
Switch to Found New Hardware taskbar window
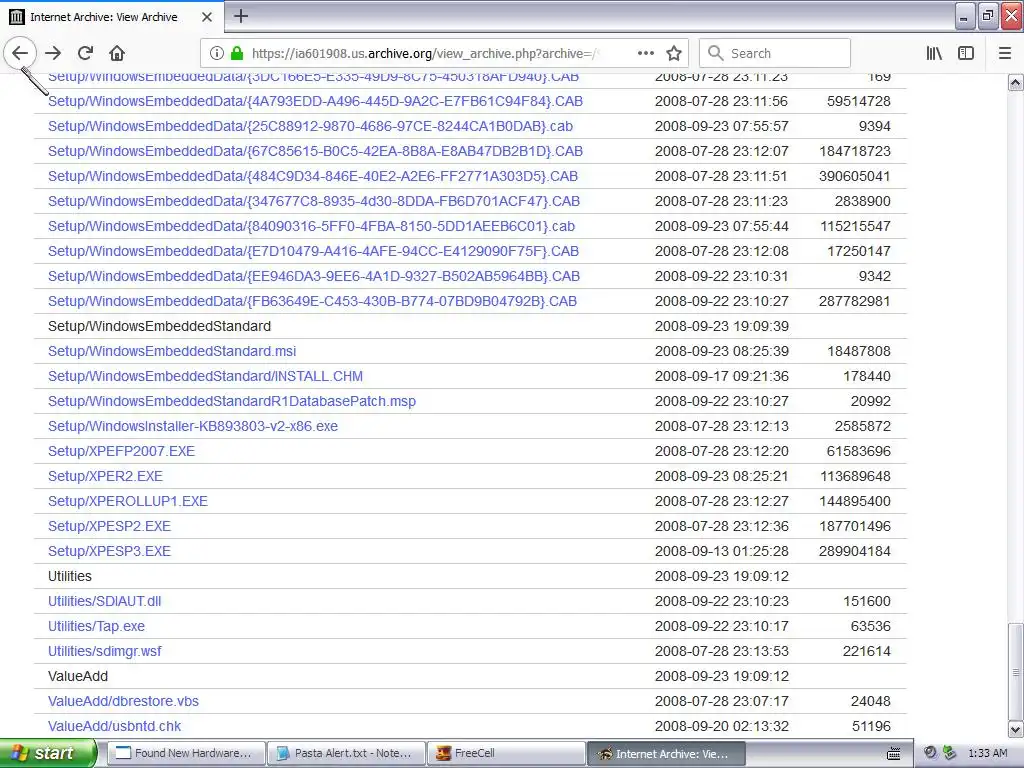click(185, 753)
